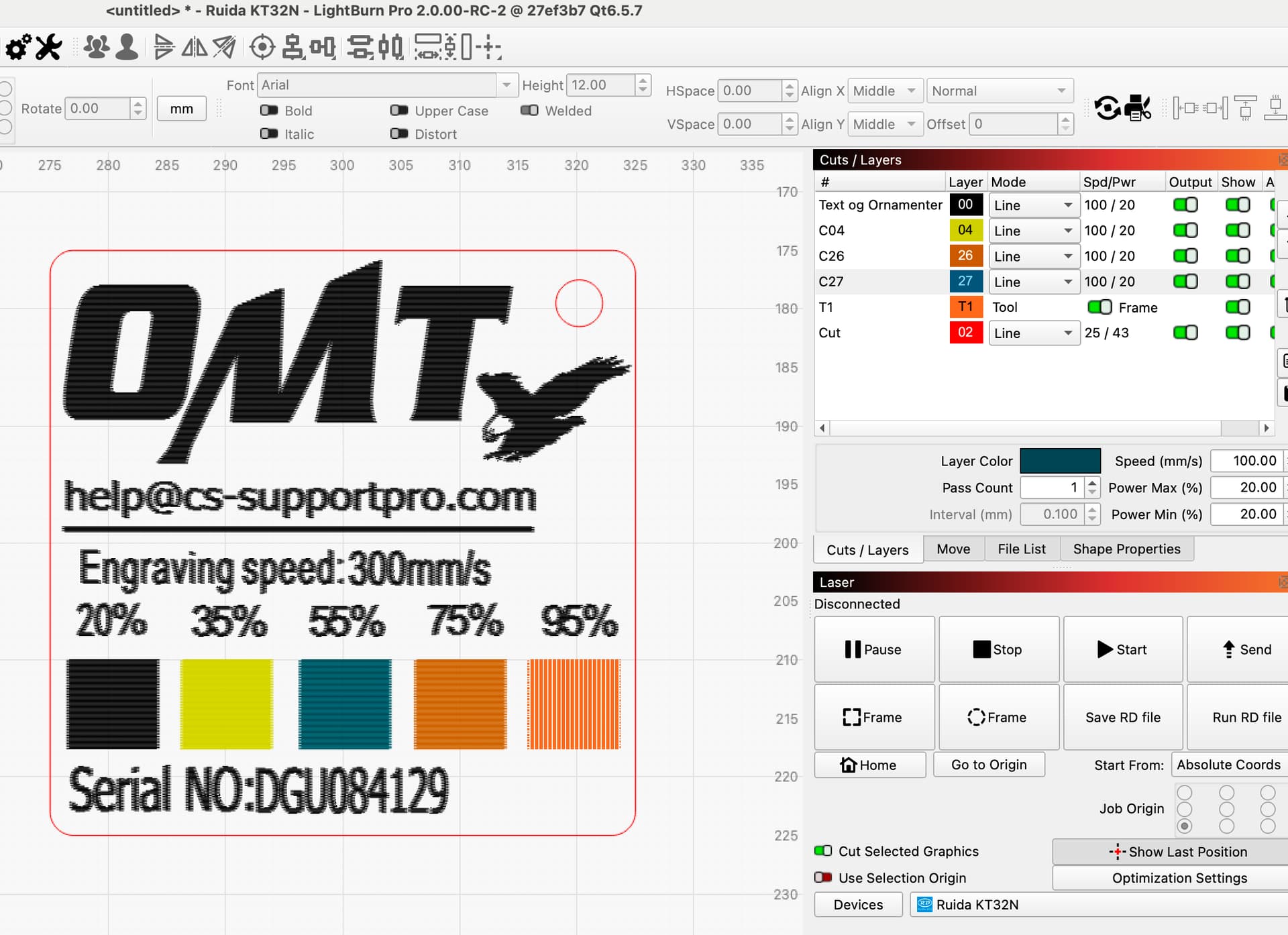Align objects along vertical center icon
This screenshot has width=1288, height=935.
pos(293,47)
